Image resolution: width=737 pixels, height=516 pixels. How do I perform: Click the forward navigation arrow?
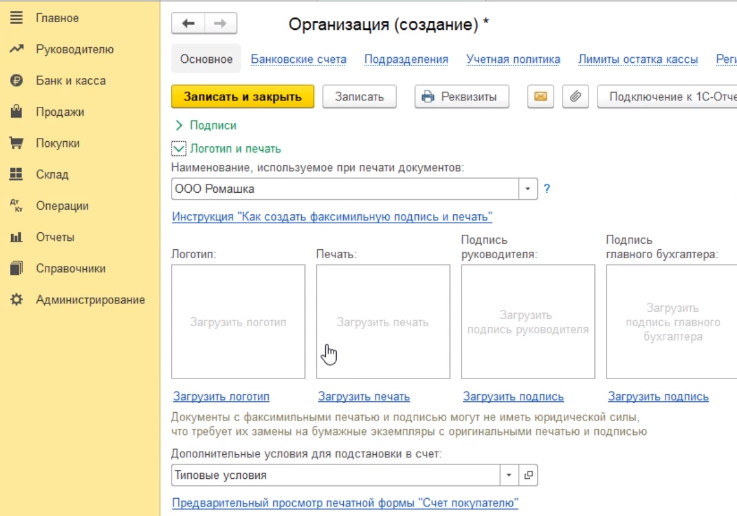(x=221, y=23)
